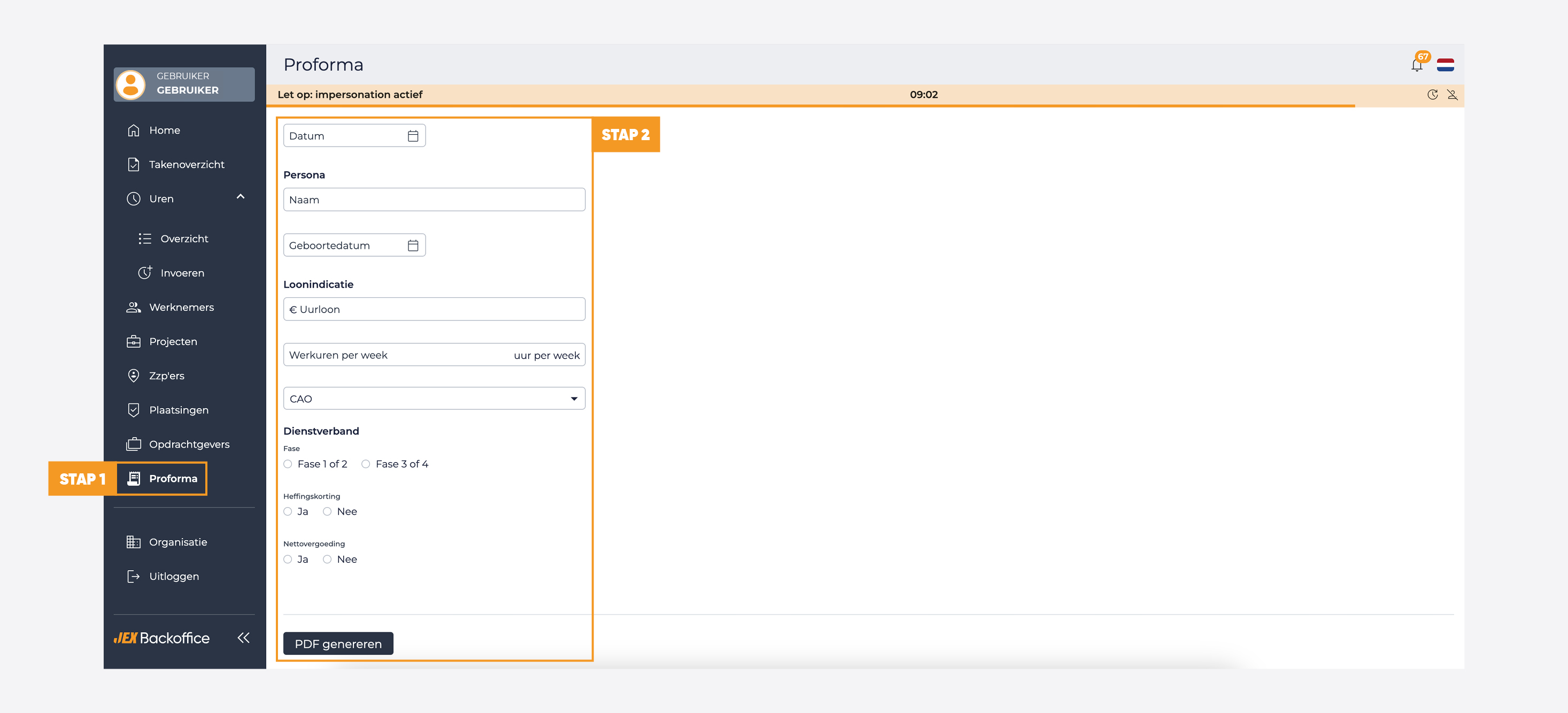Collapse the Uren submenu chevron

[x=241, y=197]
